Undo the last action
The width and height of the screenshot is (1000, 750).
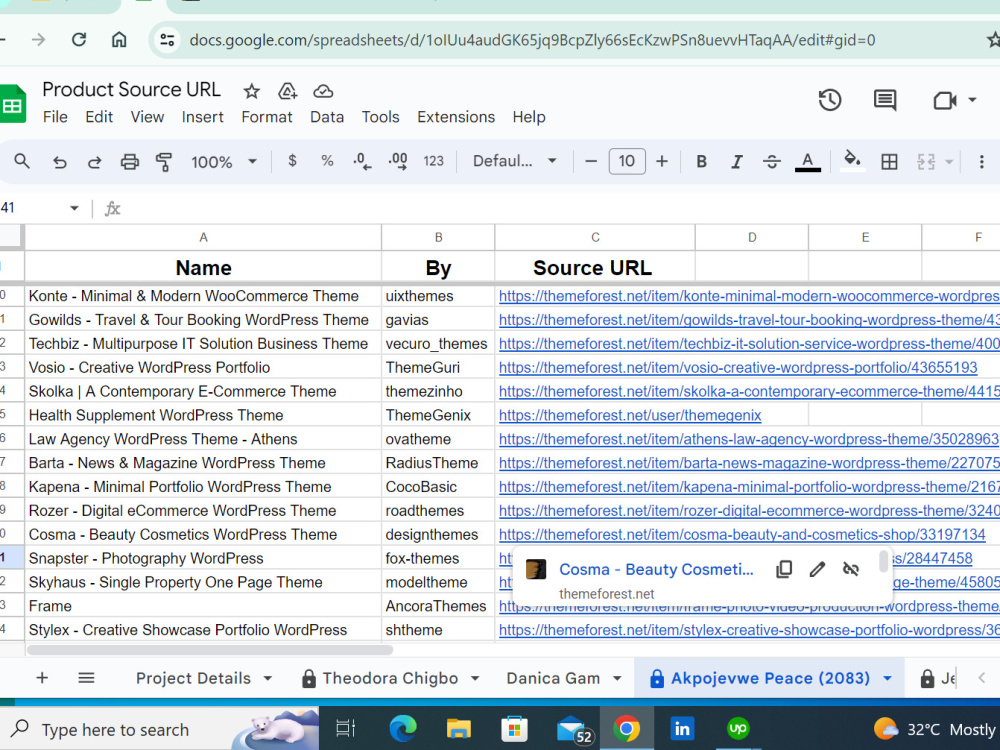pyautogui.click(x=59, y=162)
